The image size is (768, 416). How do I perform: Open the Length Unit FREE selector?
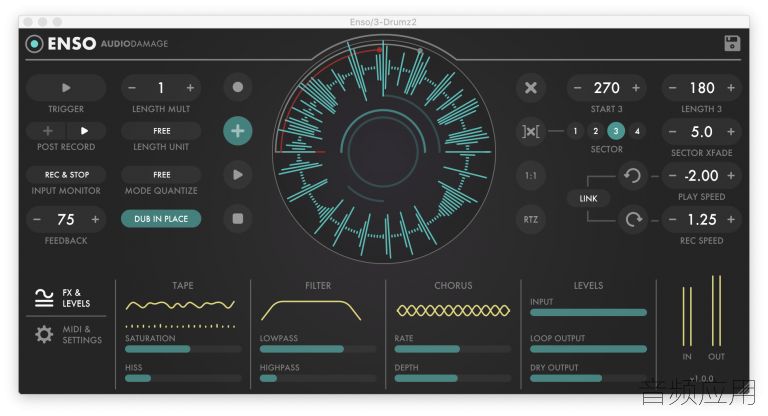click(x=161, y=131)
